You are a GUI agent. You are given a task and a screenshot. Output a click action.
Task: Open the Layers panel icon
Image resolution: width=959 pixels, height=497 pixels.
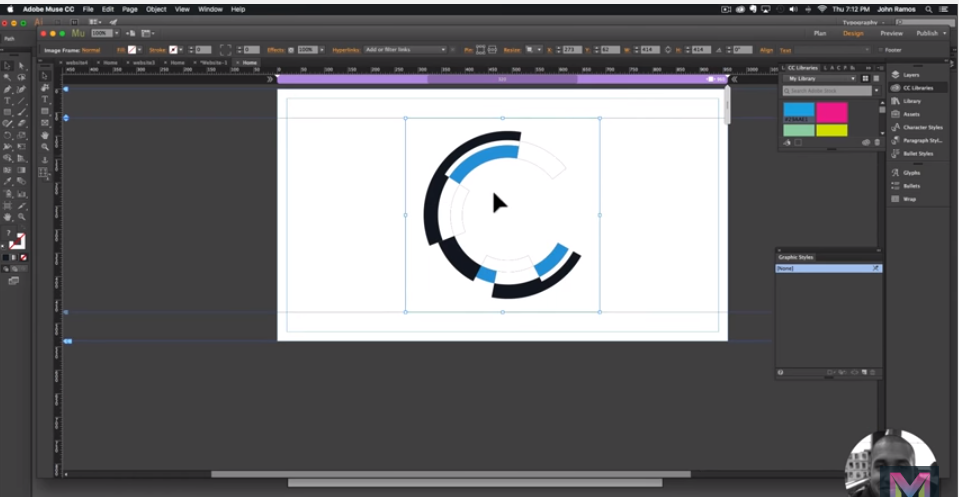(x=896, y=75)
